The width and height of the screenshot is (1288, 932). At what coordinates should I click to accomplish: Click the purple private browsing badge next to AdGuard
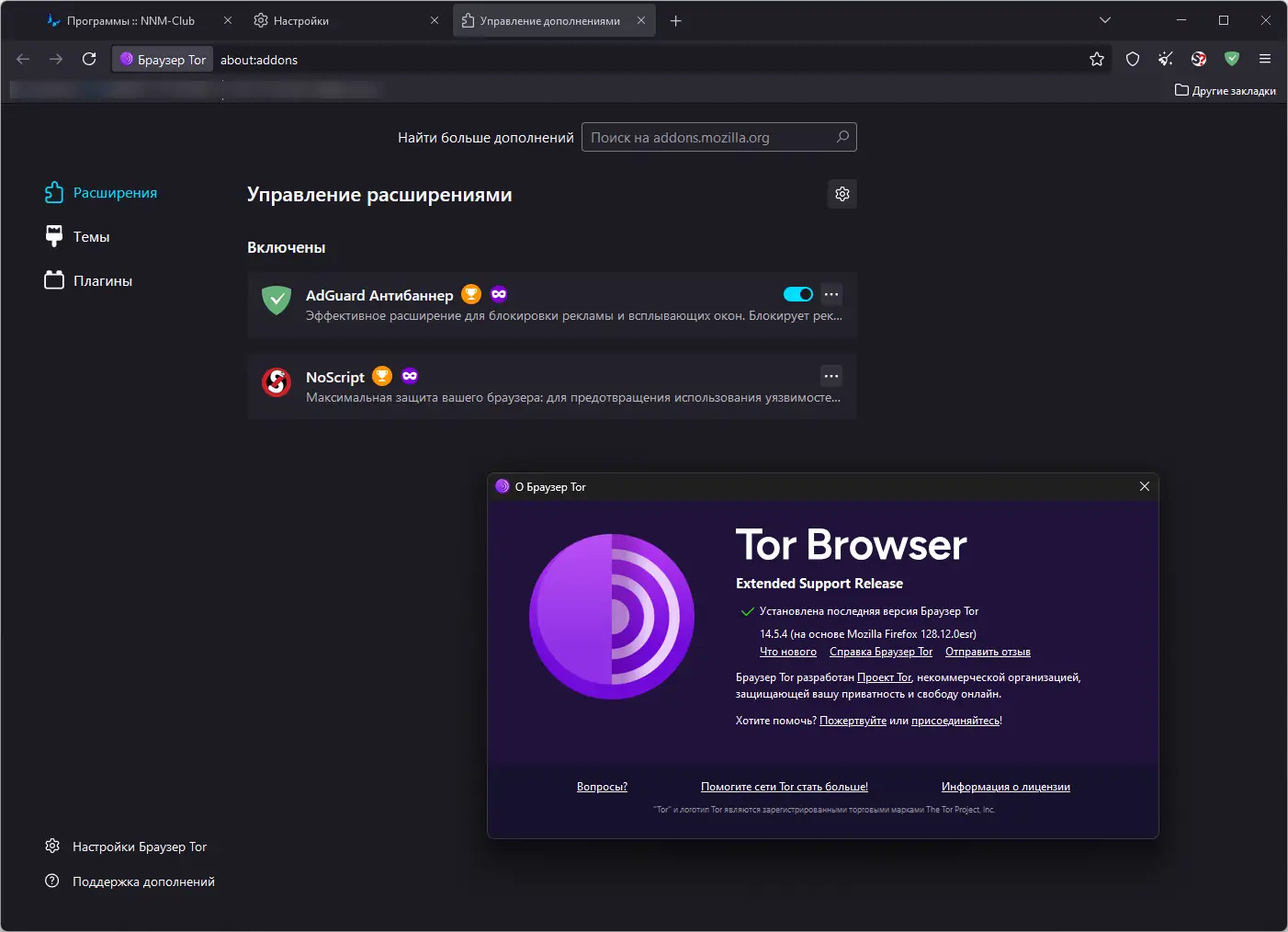(499, 294)
